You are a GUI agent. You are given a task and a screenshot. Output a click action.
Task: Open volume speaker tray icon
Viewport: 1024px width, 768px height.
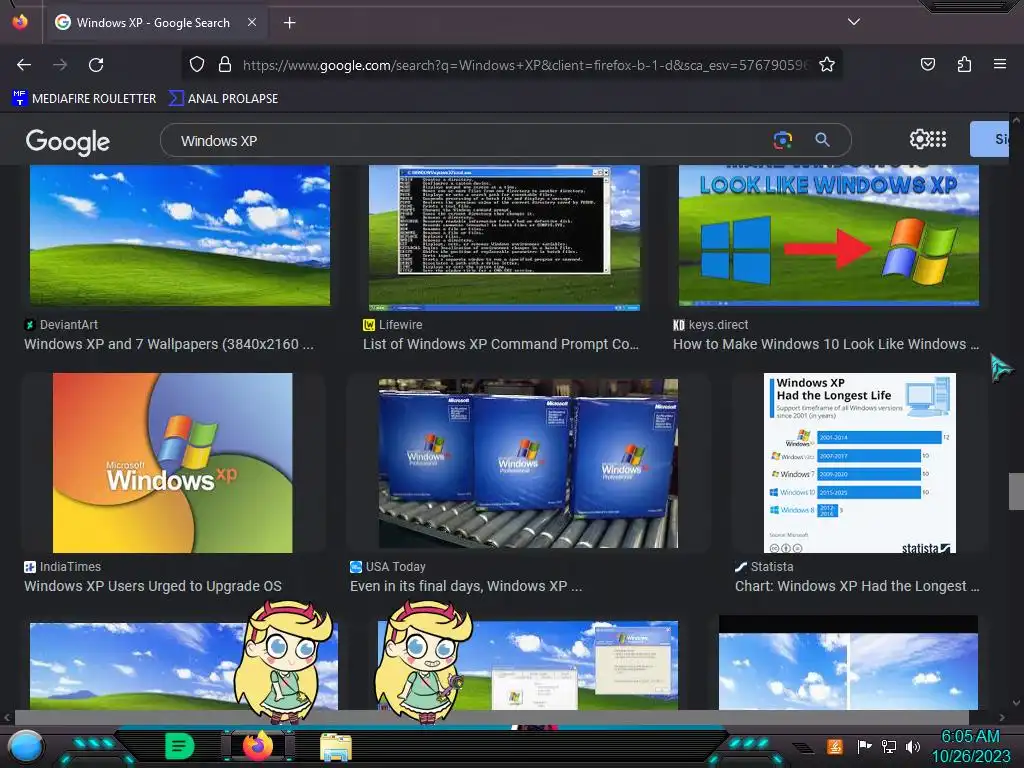click(x=912, y=746)
